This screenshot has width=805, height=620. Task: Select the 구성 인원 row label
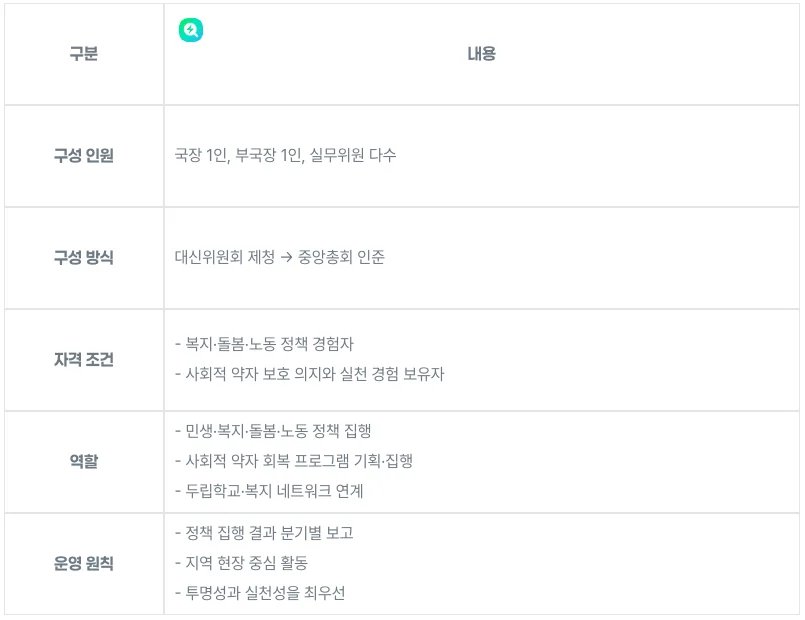[84, 156]
